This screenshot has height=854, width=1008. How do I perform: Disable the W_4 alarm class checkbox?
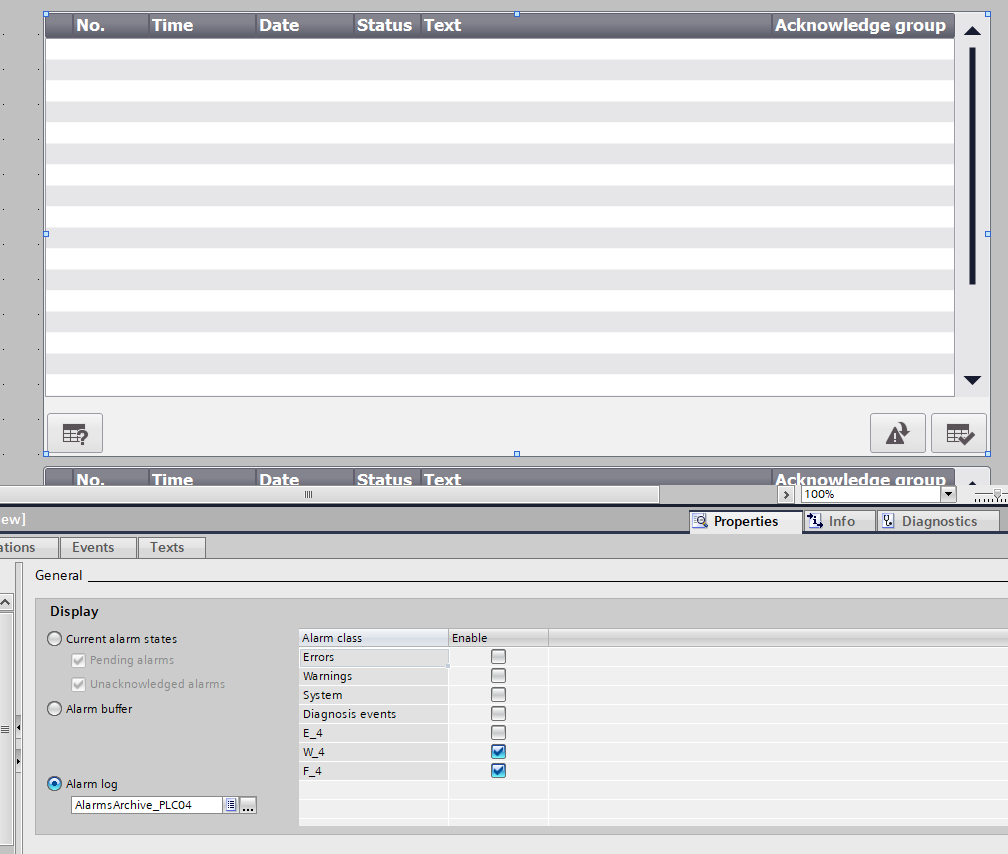pyautogui.click(x=498, y=752)
